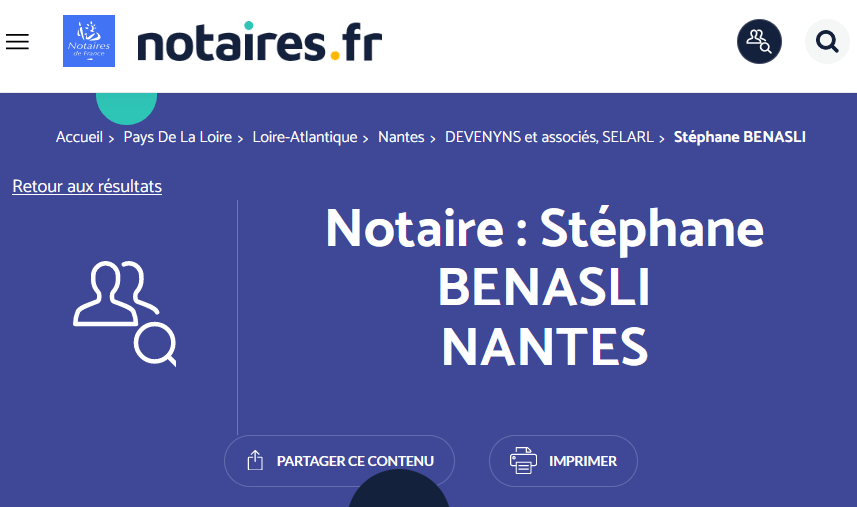Image resolution: width=857 pixels, height=507 pixels.
Task: Click the notaires.fr site wordmark
Action: (x=259, y=42)
